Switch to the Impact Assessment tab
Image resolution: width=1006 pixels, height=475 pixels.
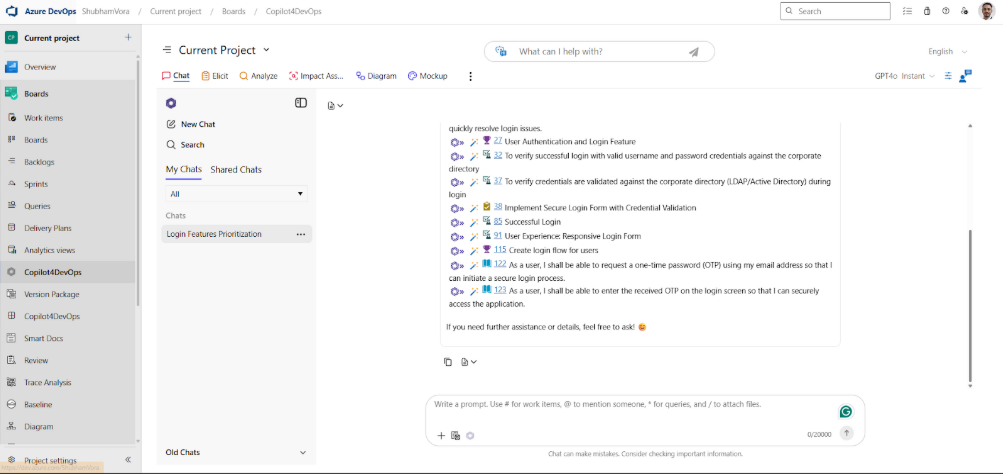[316, 76]
